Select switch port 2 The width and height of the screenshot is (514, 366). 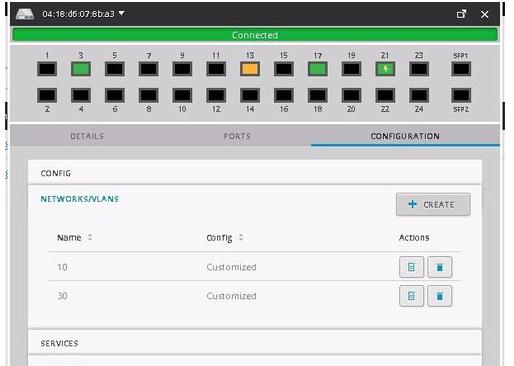(47, 95)
